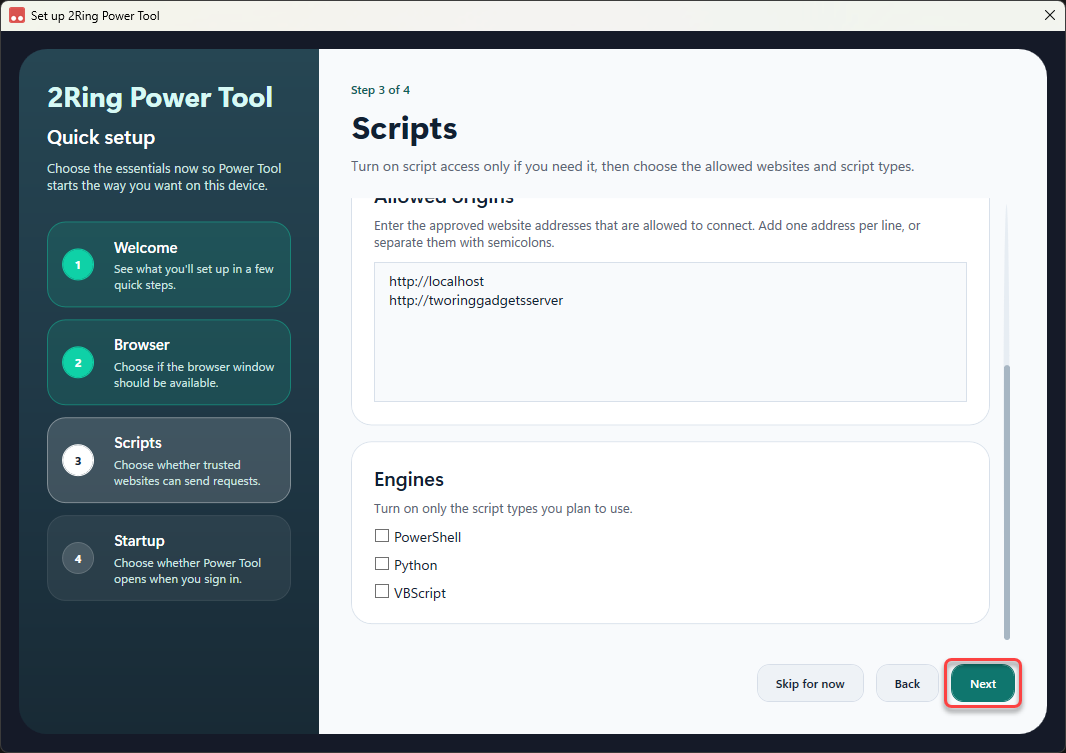Go to the Browser step in the sidebar
This screenshot has height=753, width=1066.
[169, 362]
